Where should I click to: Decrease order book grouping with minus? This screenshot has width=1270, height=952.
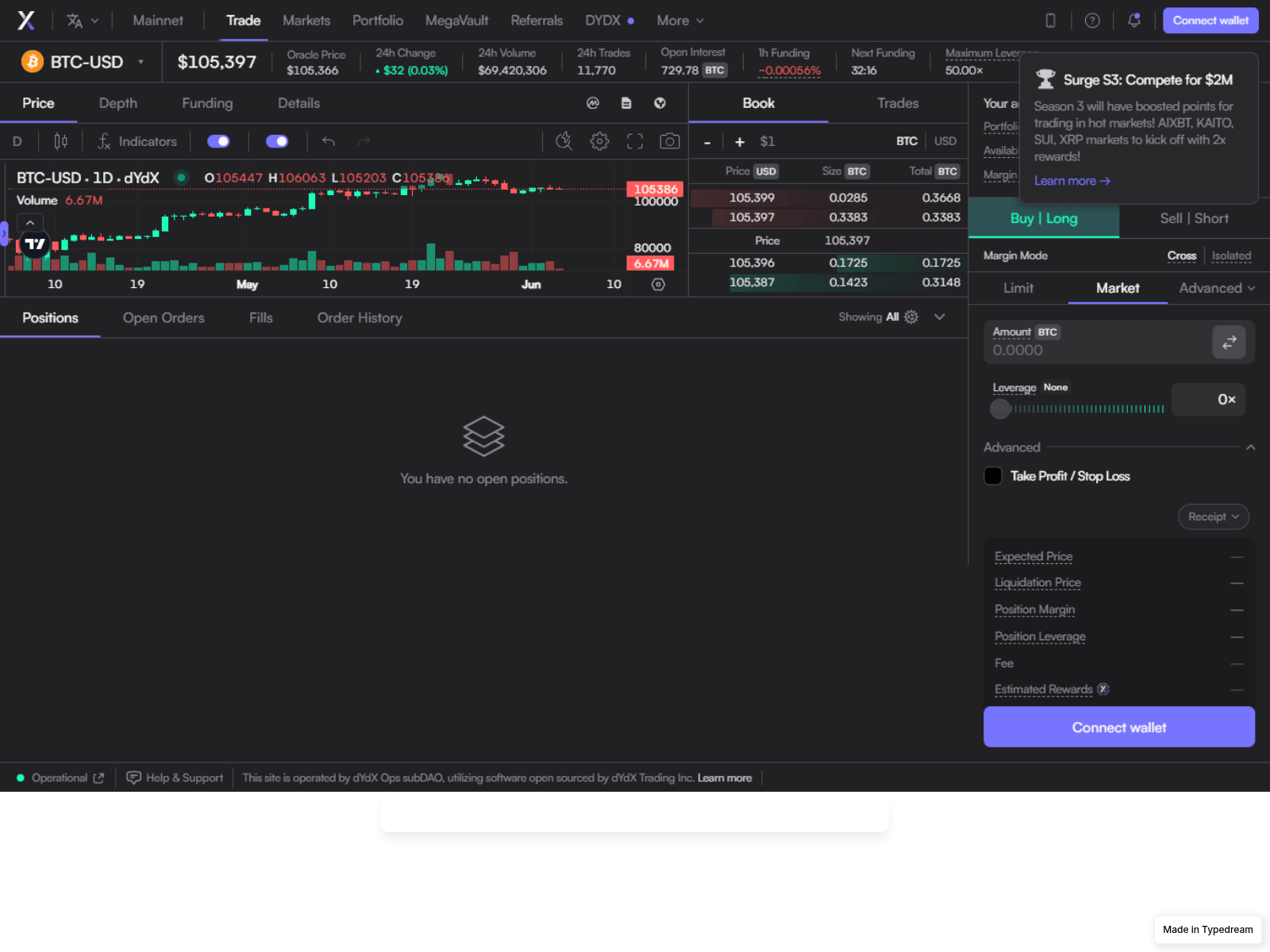(707, 142)
